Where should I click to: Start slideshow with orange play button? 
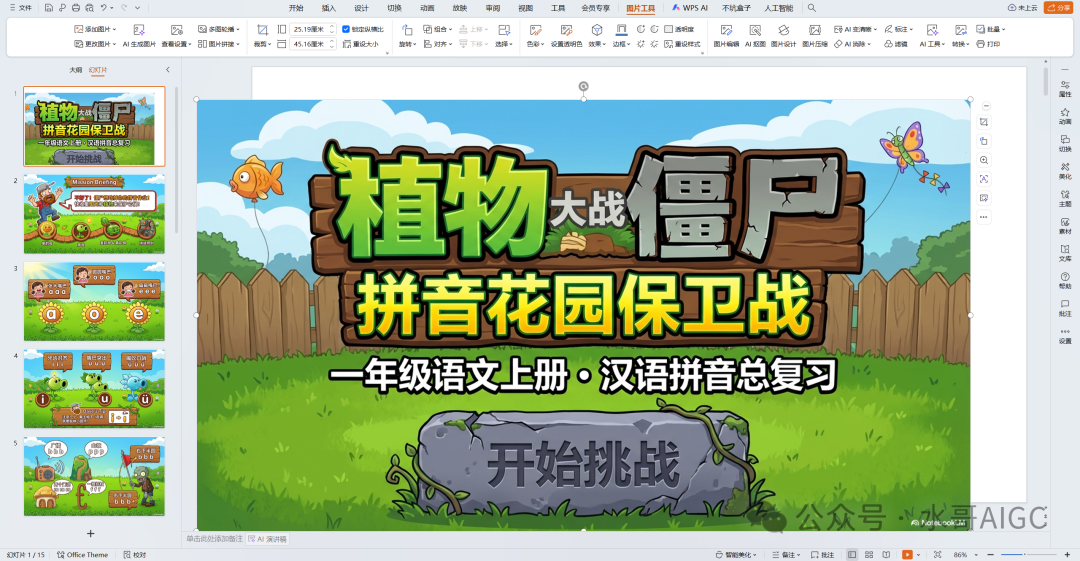click(x=907, y=555)
